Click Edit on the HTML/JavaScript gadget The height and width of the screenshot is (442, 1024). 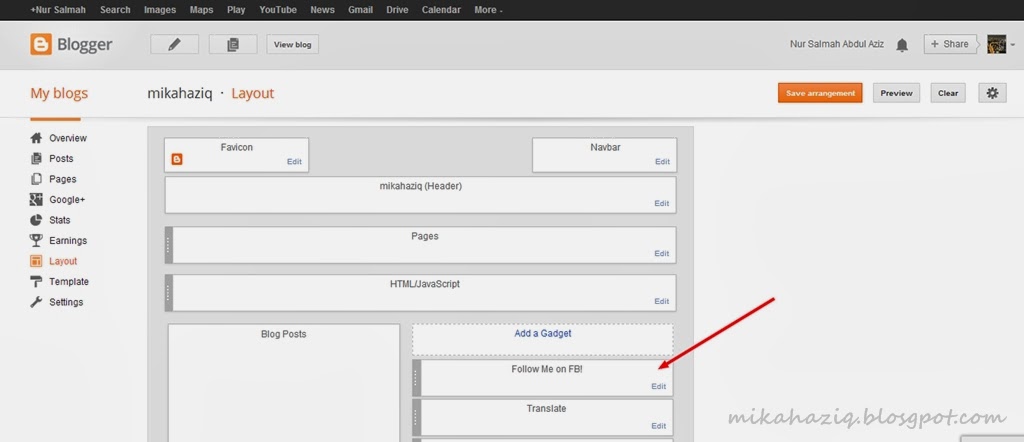click(662, 302)
